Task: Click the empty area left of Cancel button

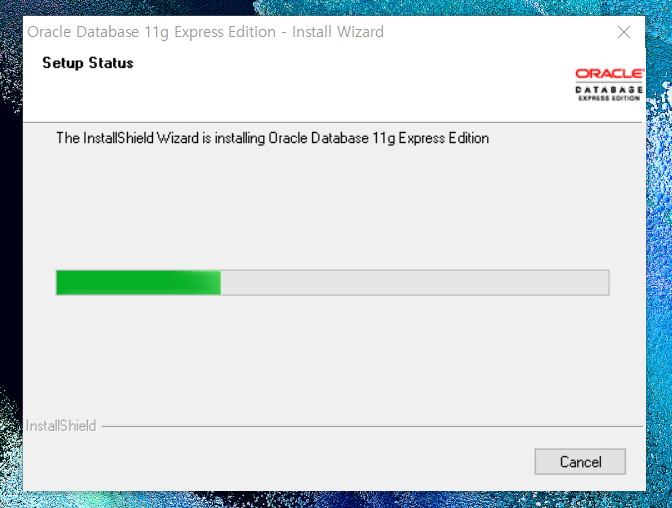Action: [x=279, y=461]
